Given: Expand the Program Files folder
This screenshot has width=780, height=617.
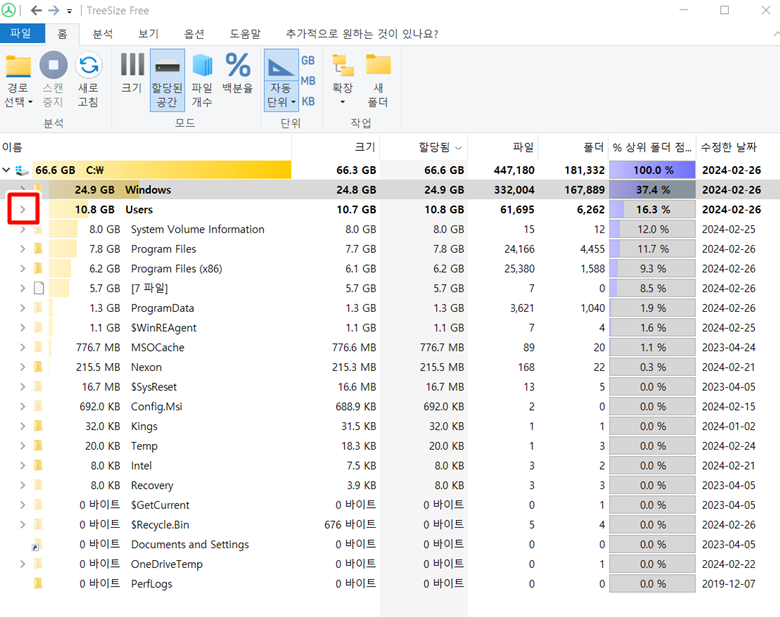Looking at the screenshot, I should coord(22,249).
